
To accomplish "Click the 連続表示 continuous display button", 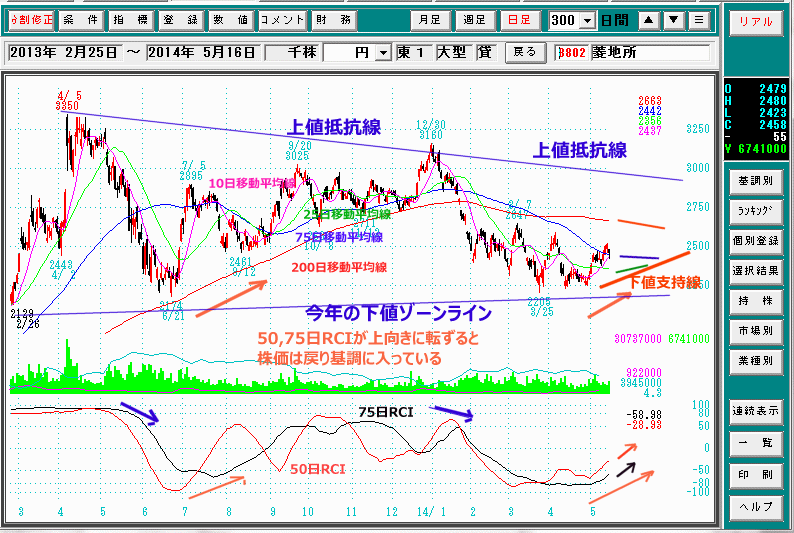I will point(756,412).
